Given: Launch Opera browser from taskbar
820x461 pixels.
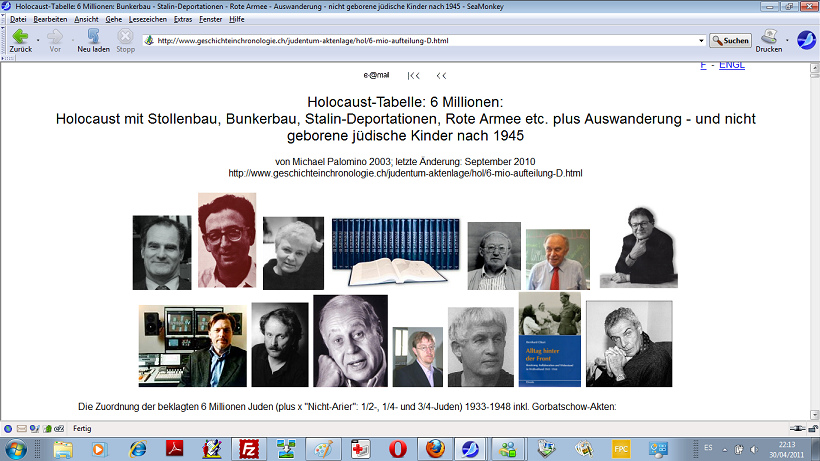Looking at the screenshot, I should coord(398,450).
